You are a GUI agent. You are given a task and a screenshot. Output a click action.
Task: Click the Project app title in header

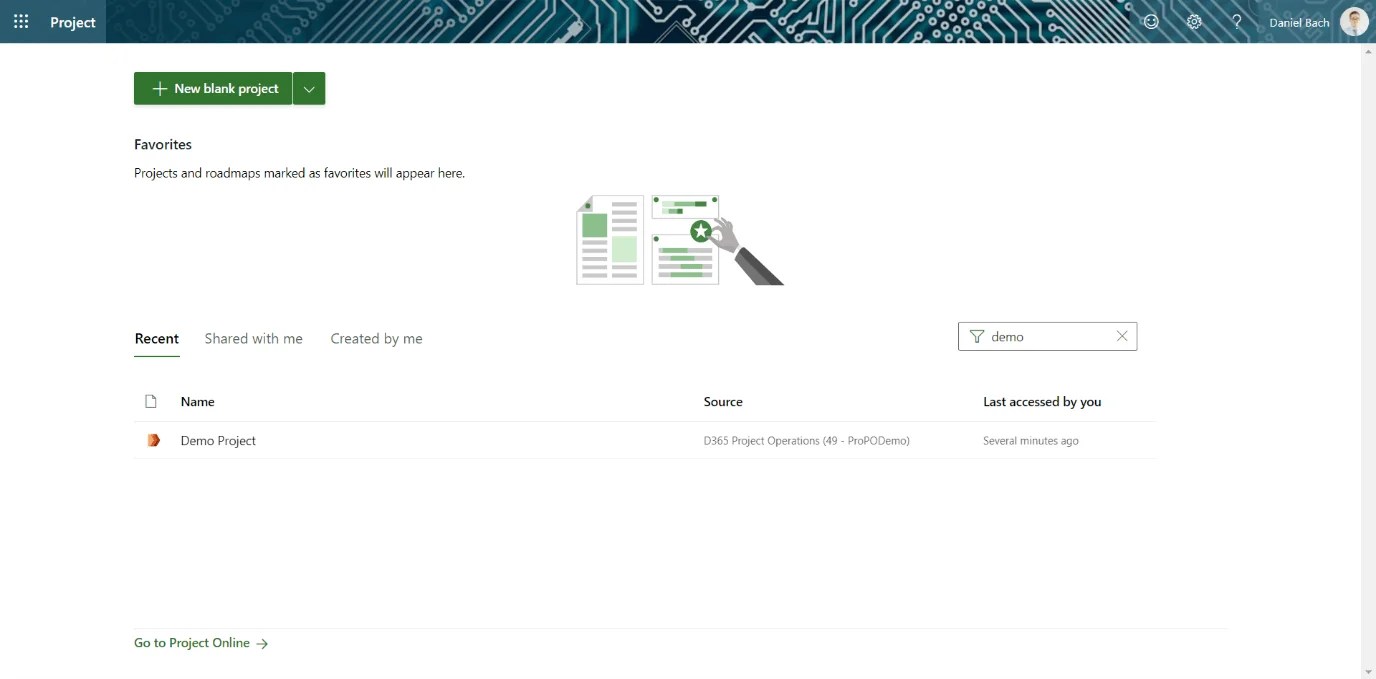(73, 22)
